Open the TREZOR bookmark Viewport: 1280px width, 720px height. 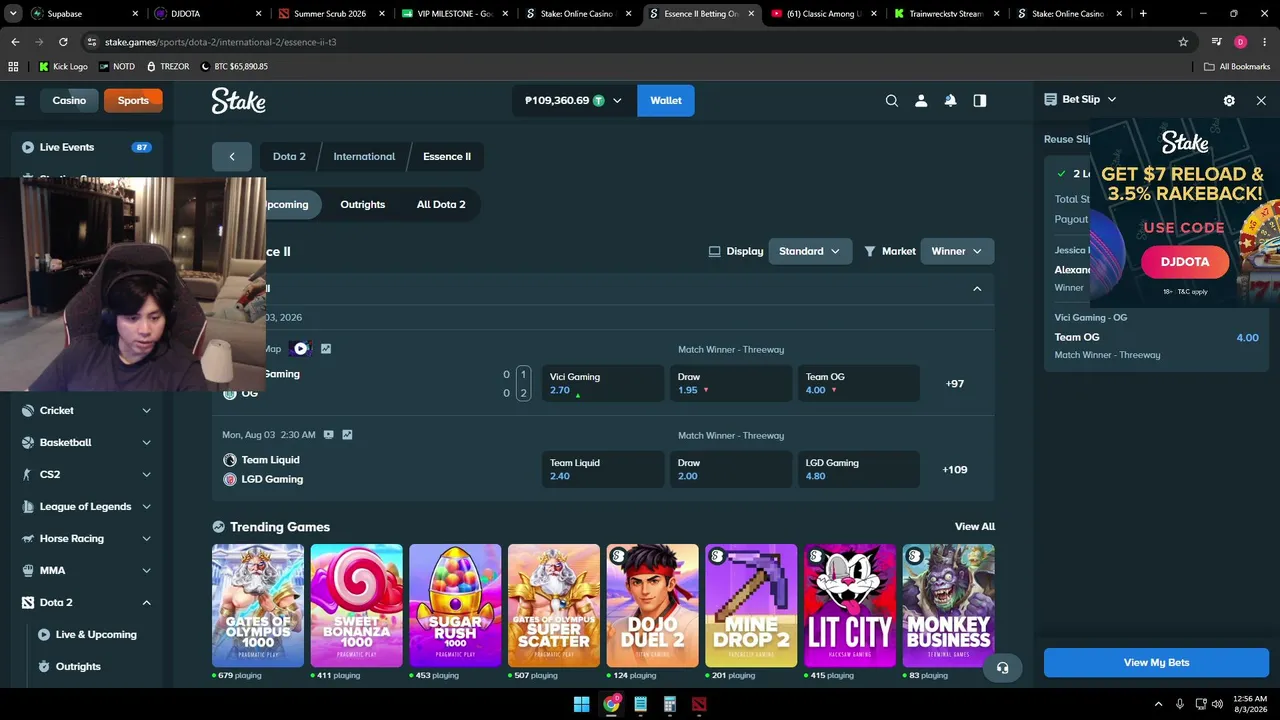(167, 66)
